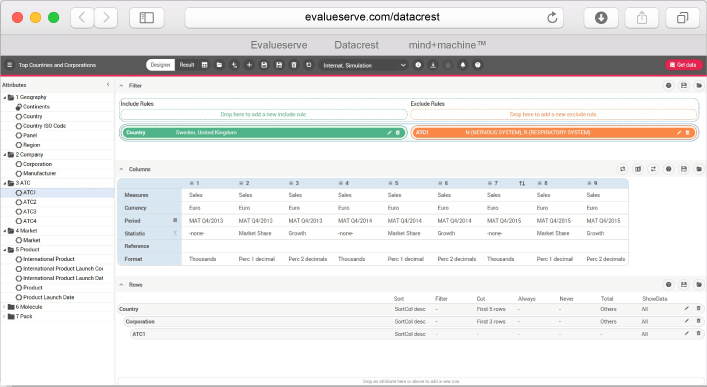Click the save icon in the Rows section header
This screenshot has height=387, width=707.
coord(684,285)
